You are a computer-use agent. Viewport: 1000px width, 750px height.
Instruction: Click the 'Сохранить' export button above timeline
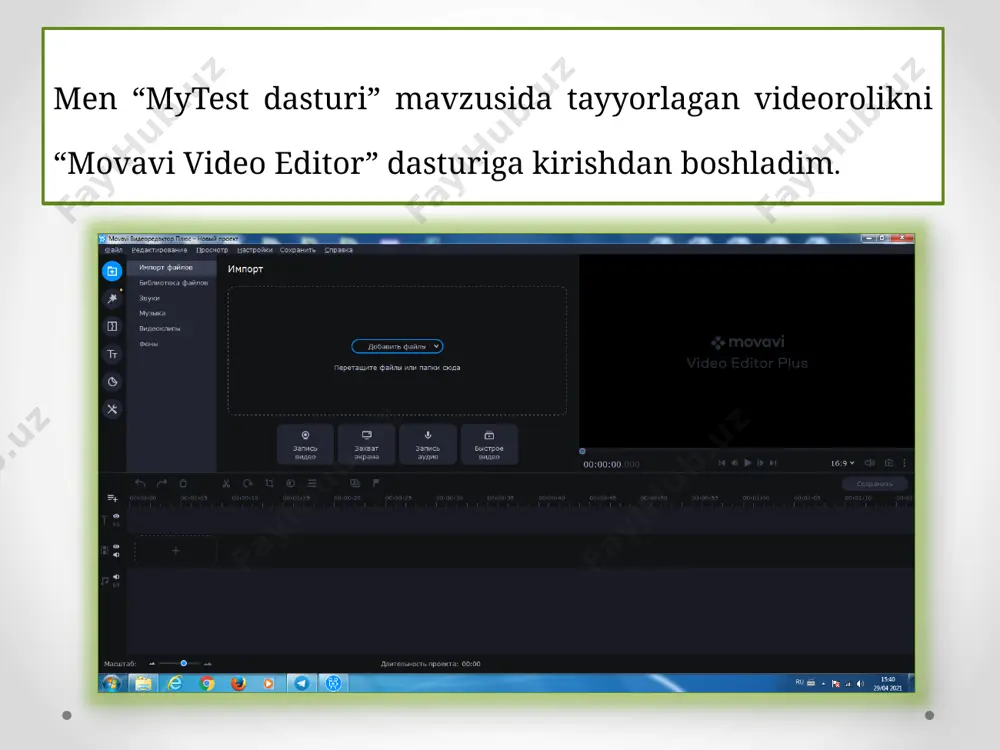874,484
